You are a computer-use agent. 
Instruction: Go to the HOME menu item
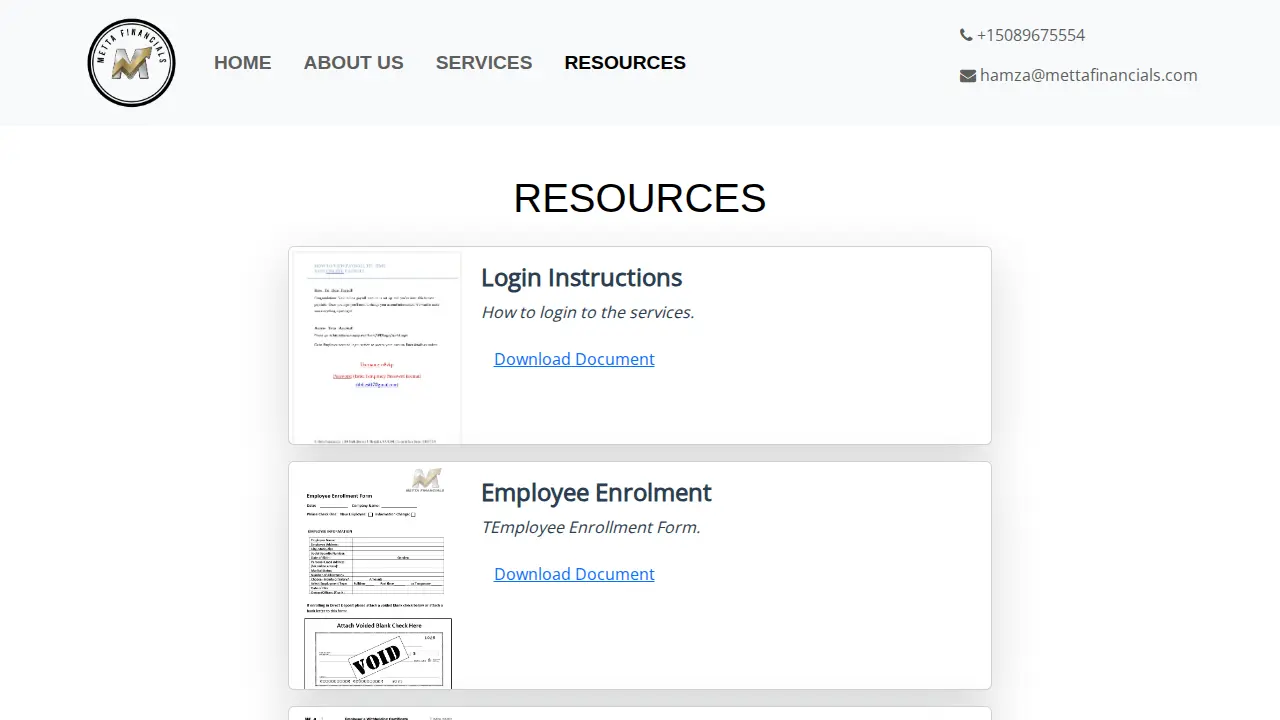pos(242,63)
